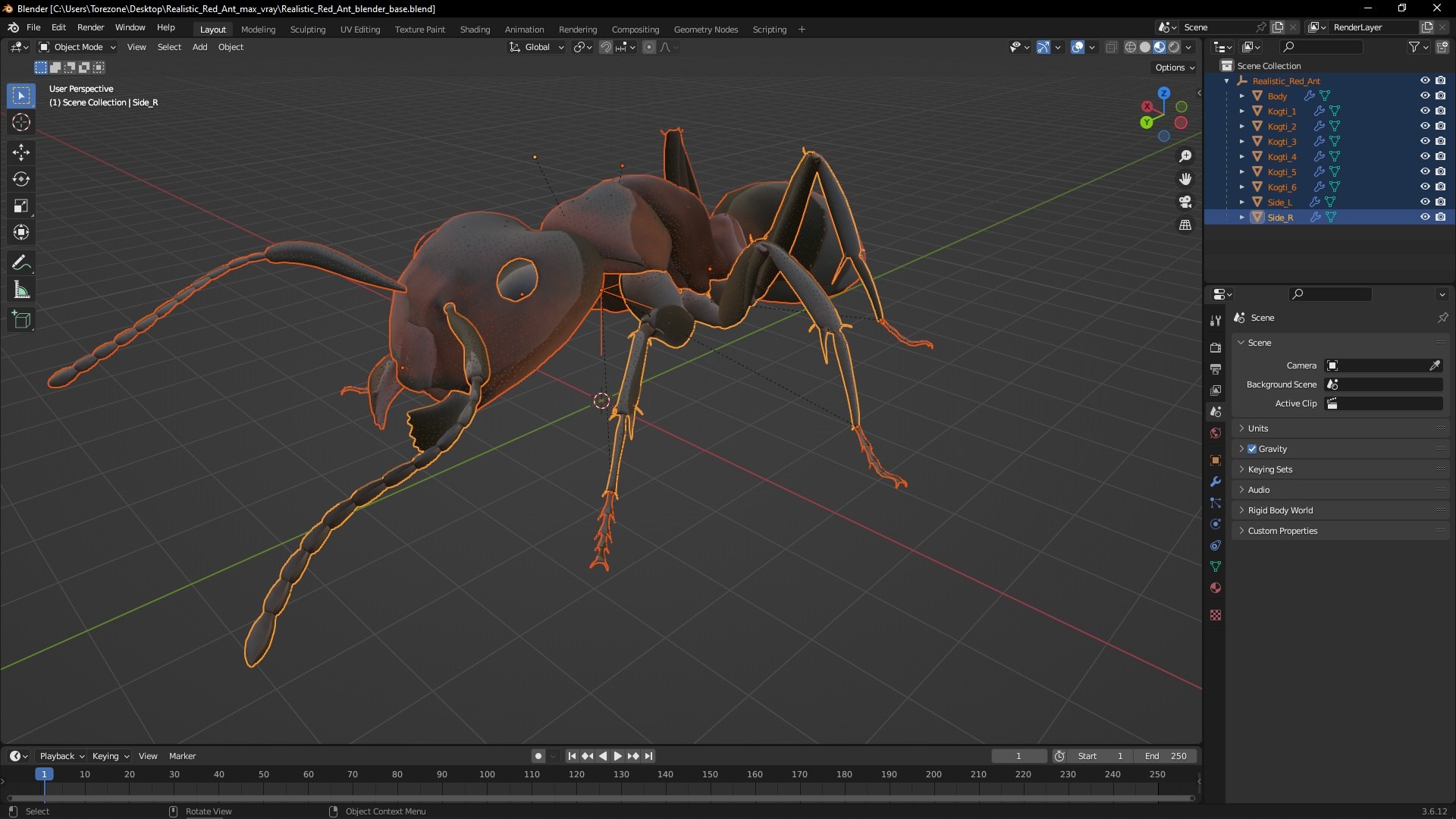The width and height of the screenshot is (1456, 819).
Task: Click the current frame marker on timeline
Action: coord(44,774)
